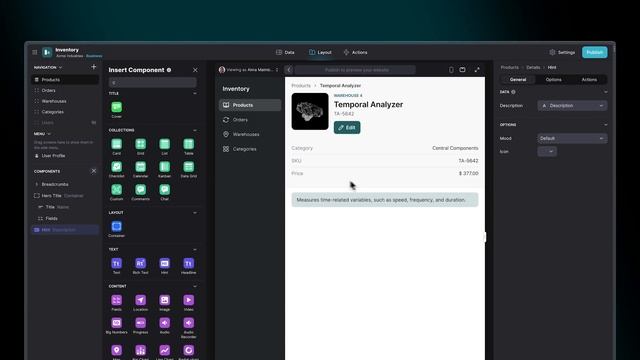Click the Temporal Analyzer product thumbnail
Viewport: 640px width, 360px height.
pyautogui.click(x=310, y=111)
